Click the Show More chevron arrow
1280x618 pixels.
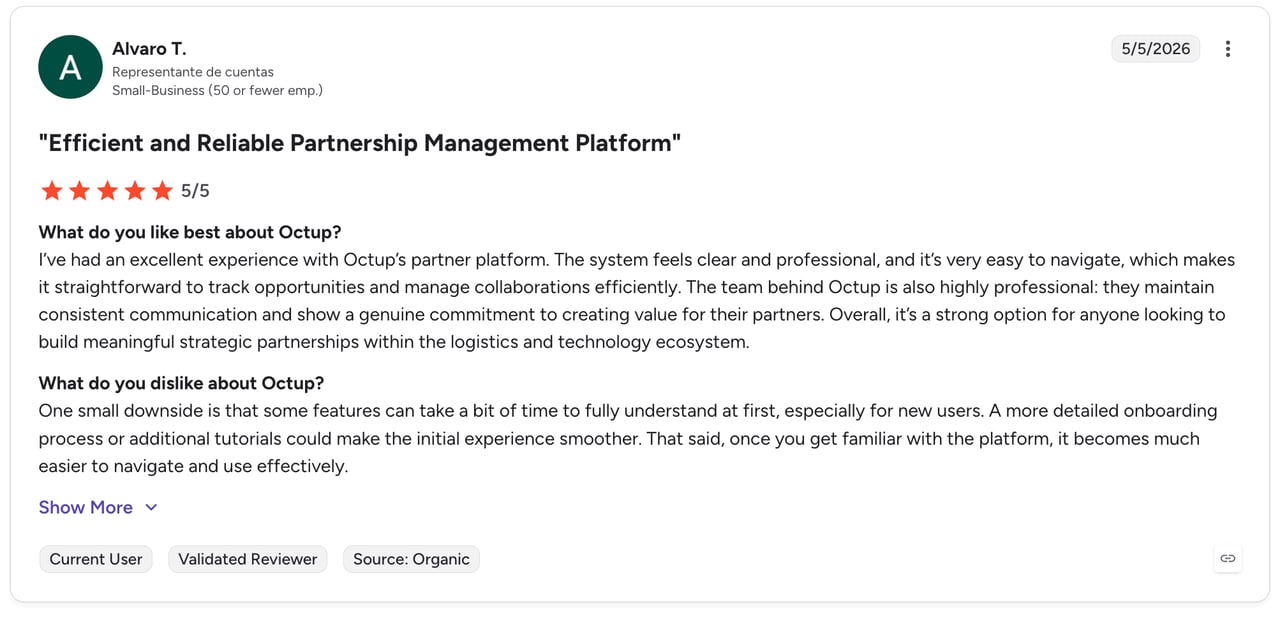coord(151,507)
